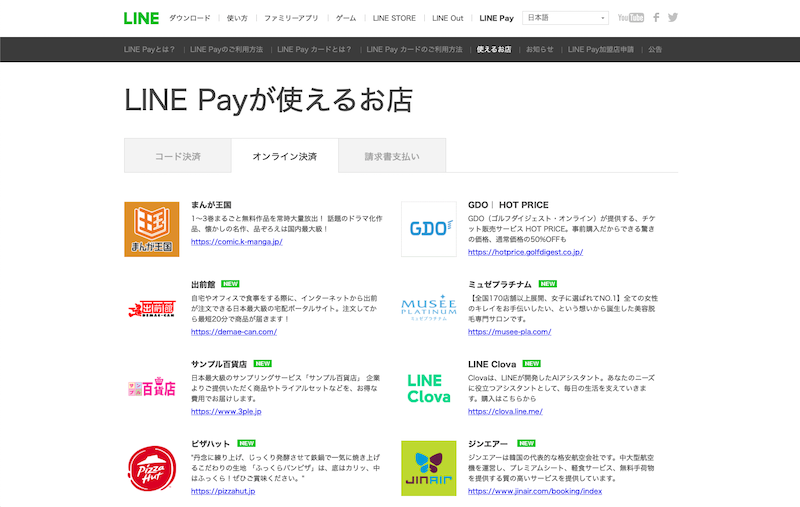
Task: Open ダウンロード in top menu
Action: 190,18
